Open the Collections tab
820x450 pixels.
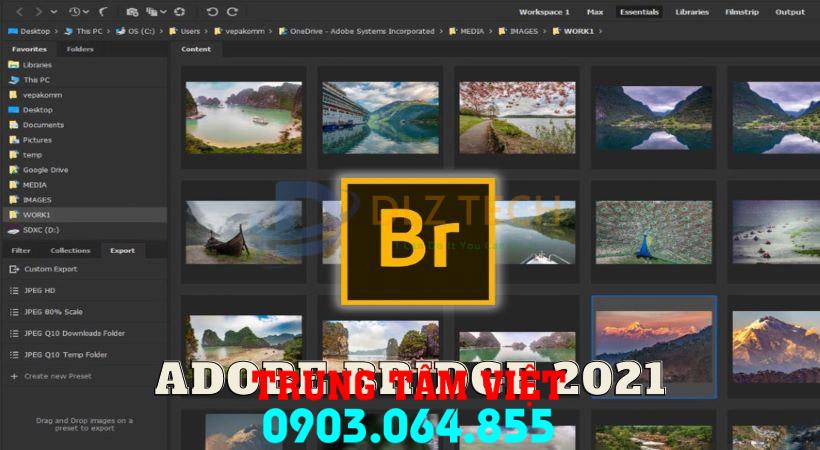(70, 251)
